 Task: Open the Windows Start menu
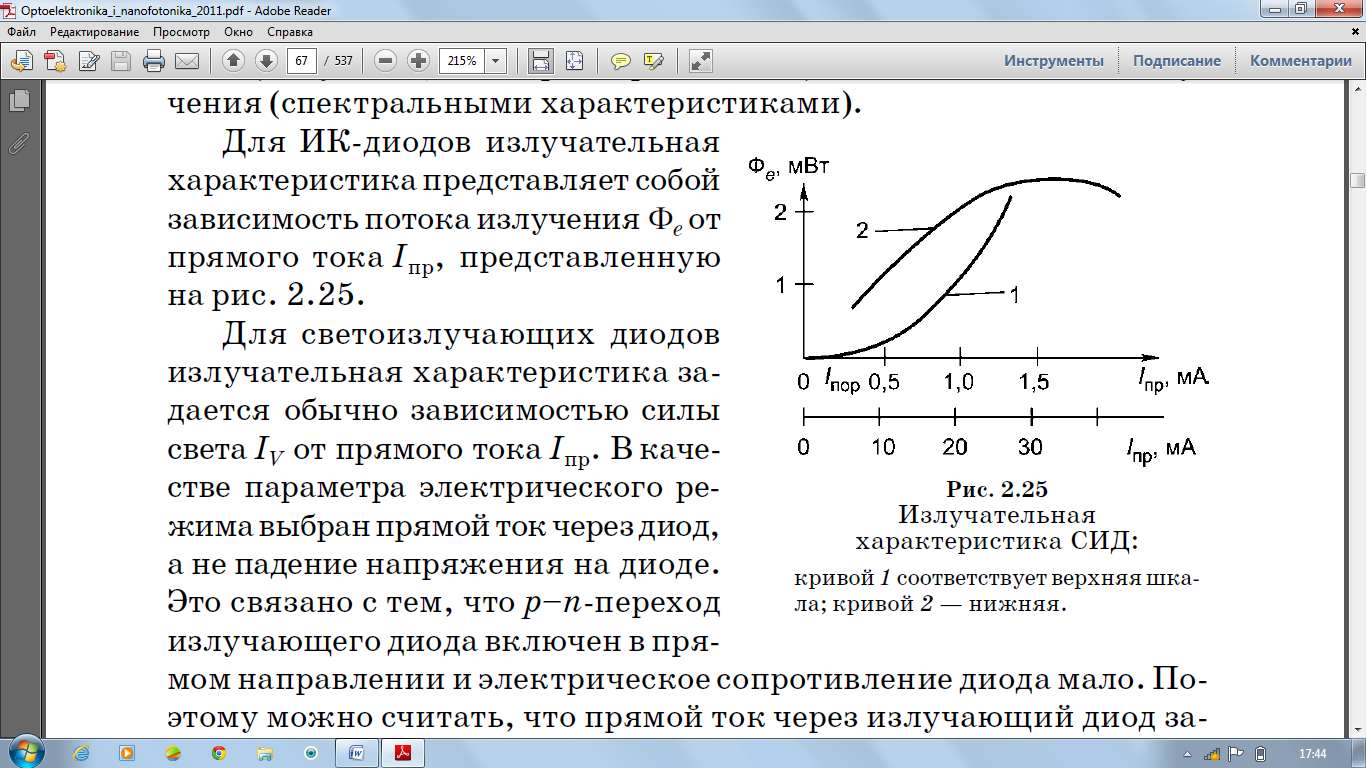(24, 752)
